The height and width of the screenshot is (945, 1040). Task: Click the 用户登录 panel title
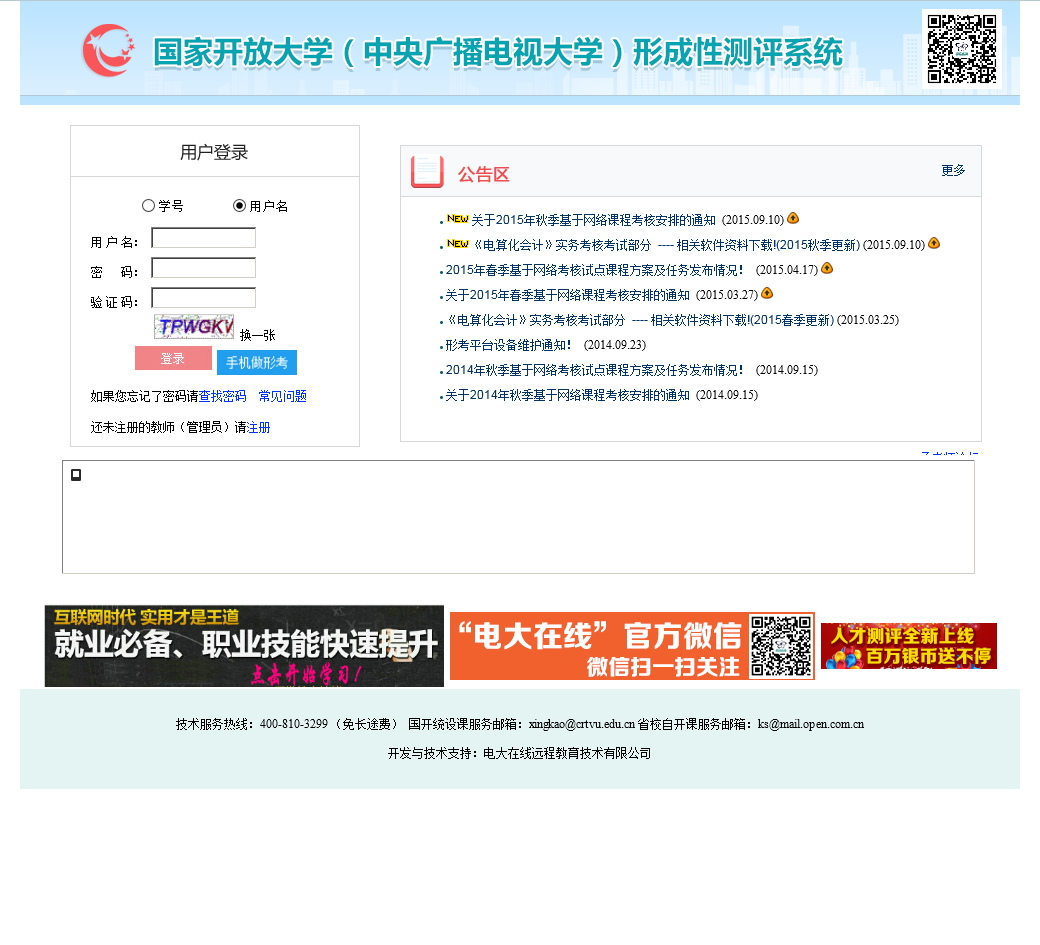pyautogui.click(x=214, y=153)
